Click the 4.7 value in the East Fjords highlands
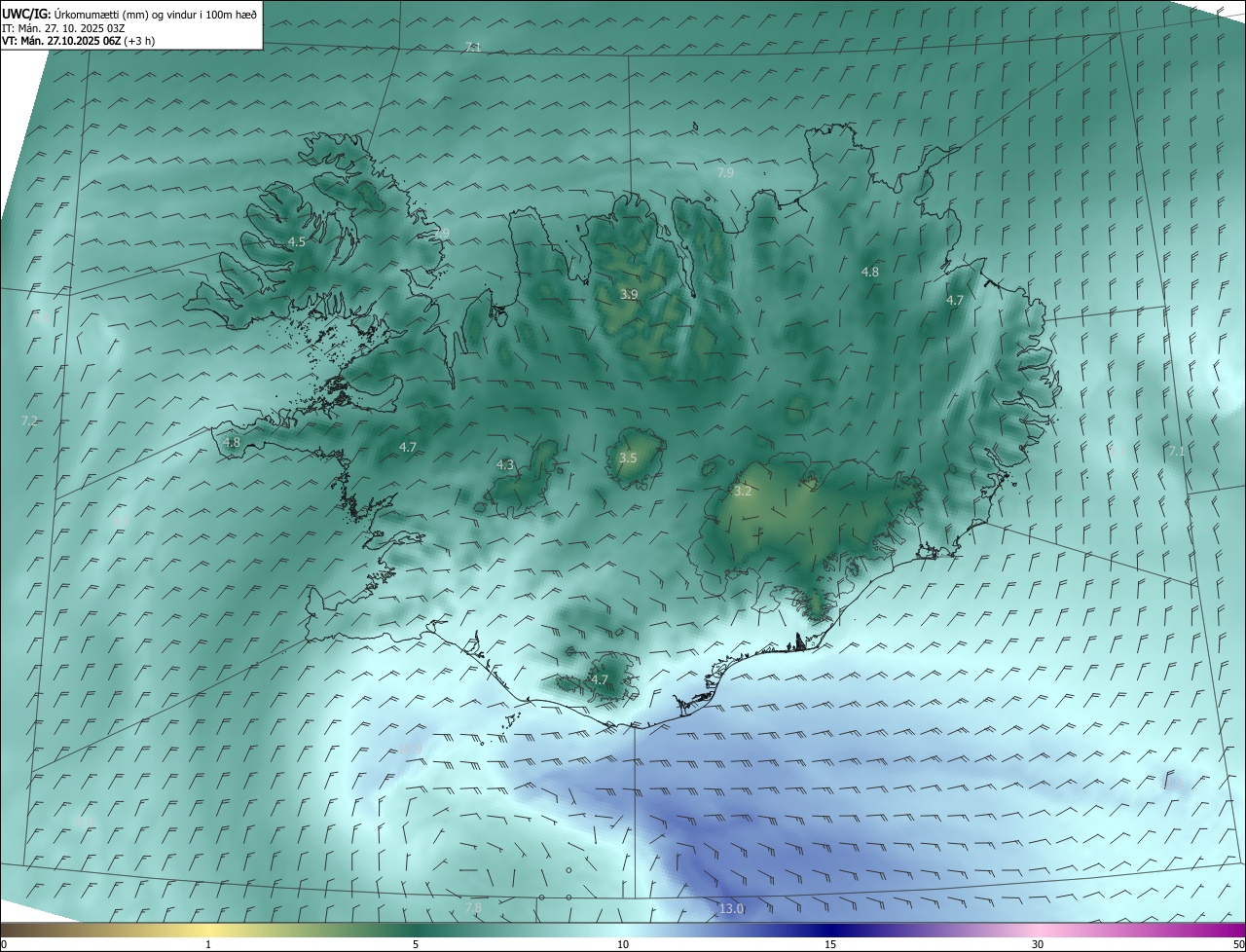 pos(955,301)
